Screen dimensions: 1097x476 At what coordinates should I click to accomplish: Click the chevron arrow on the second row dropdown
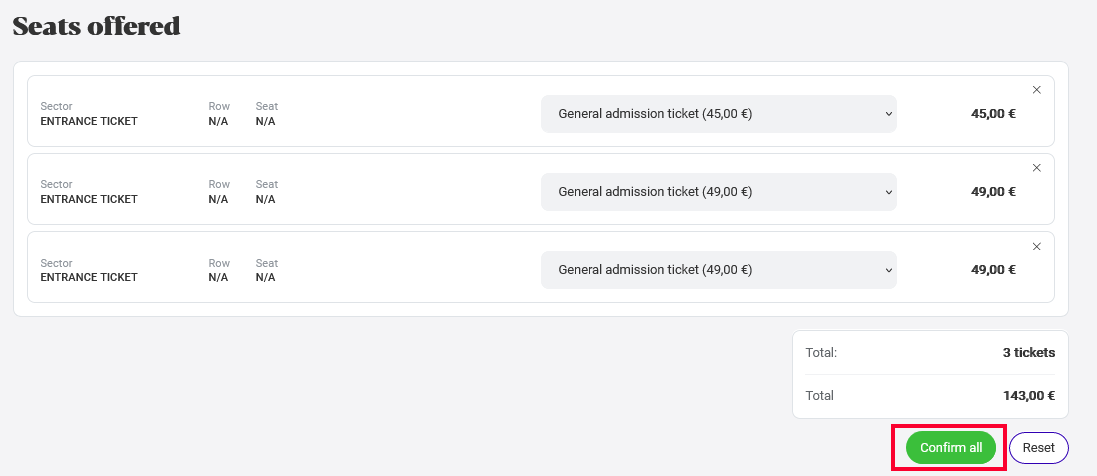[889, 192]
